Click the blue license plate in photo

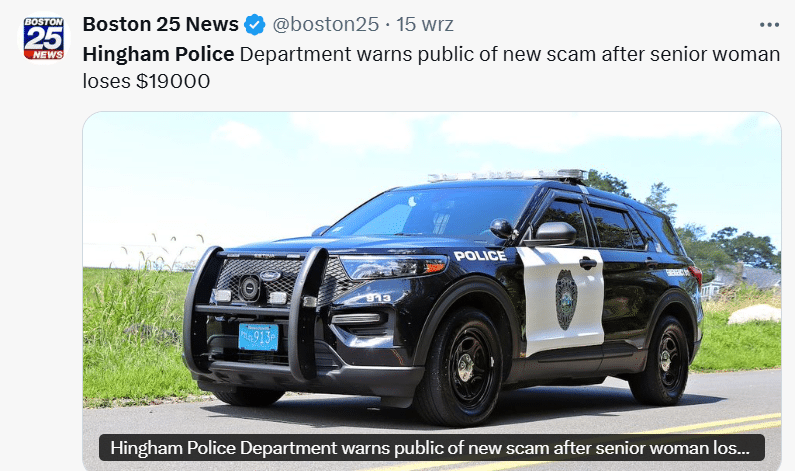tap(258, 337)
